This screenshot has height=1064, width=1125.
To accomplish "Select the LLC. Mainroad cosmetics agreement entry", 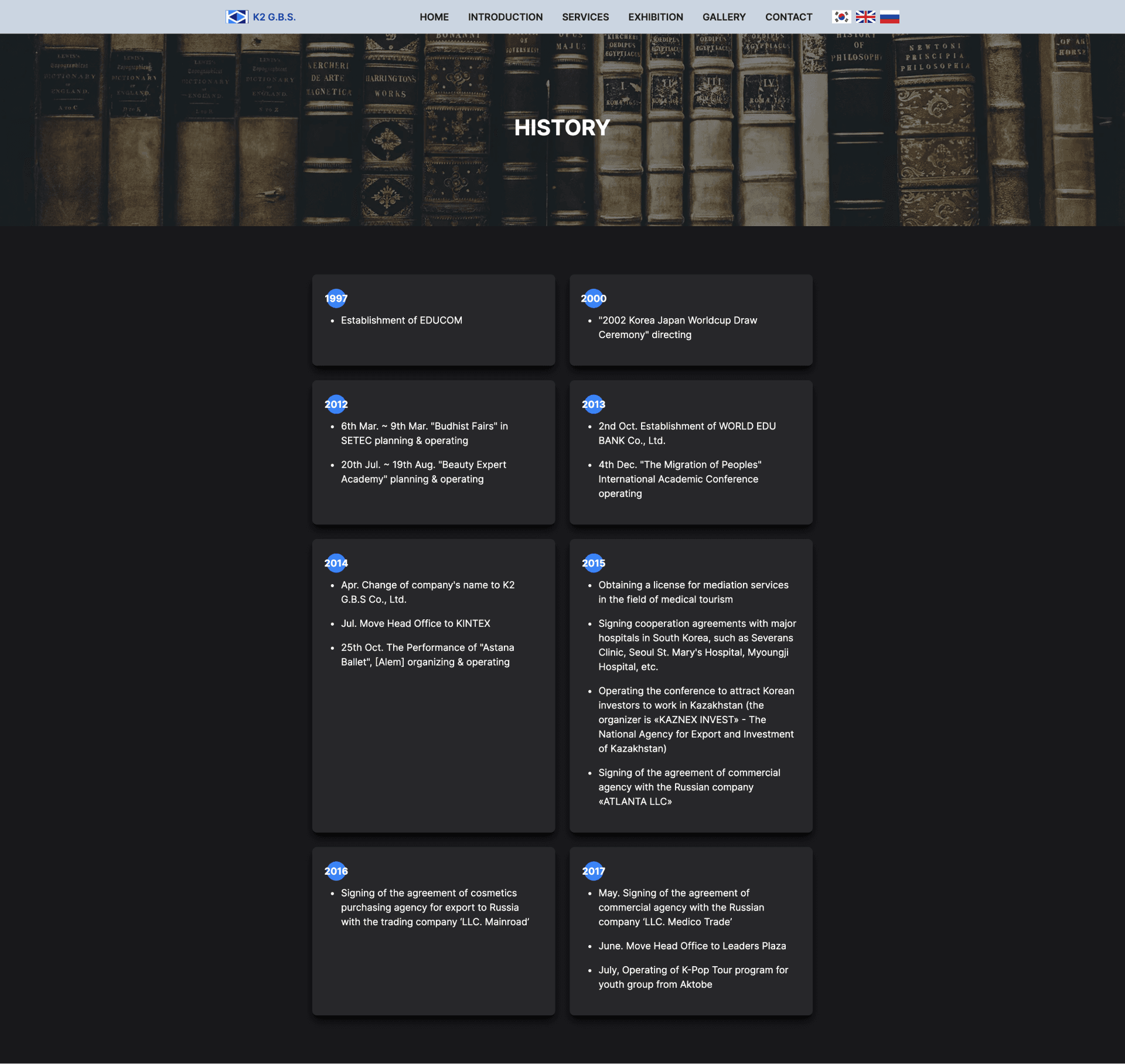I will [435, 908].
